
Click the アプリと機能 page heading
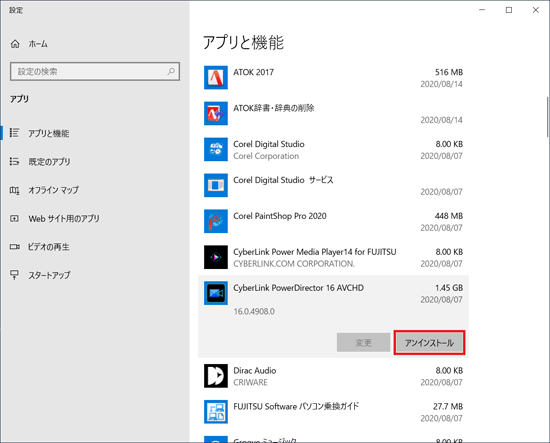(x=243, y=42)
